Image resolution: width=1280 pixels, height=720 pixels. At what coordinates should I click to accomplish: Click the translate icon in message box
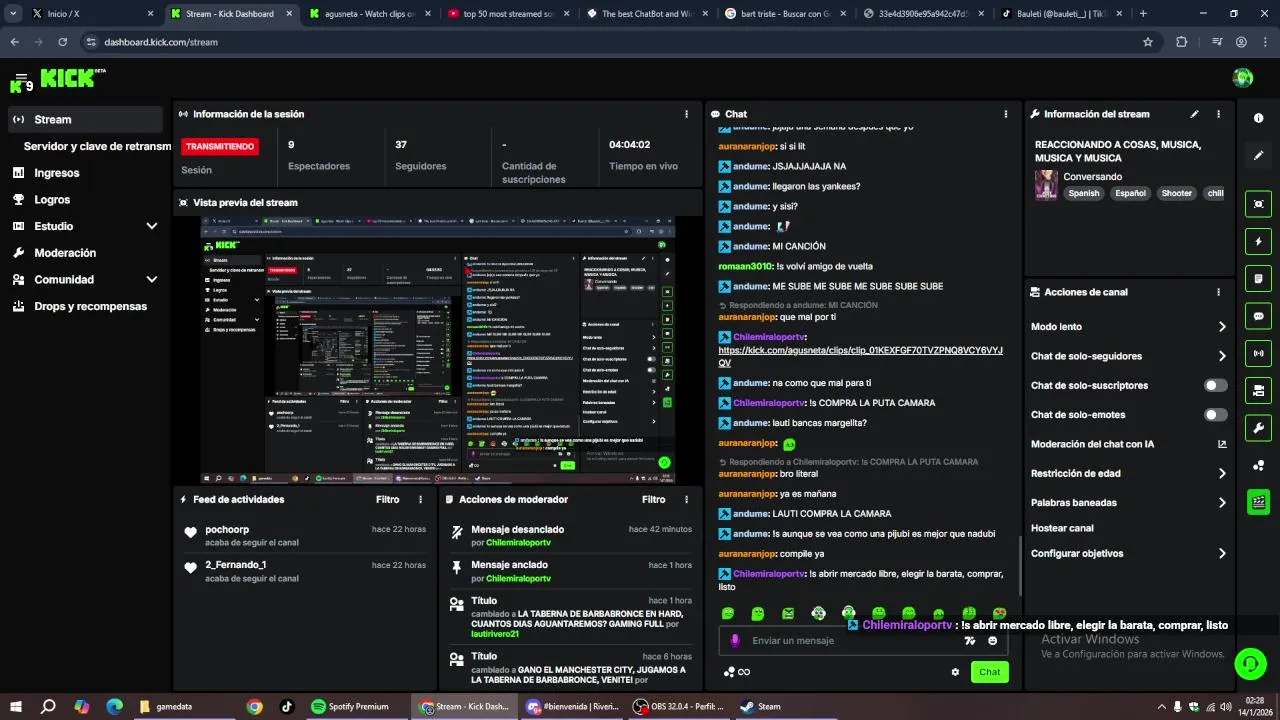point(969,641)
